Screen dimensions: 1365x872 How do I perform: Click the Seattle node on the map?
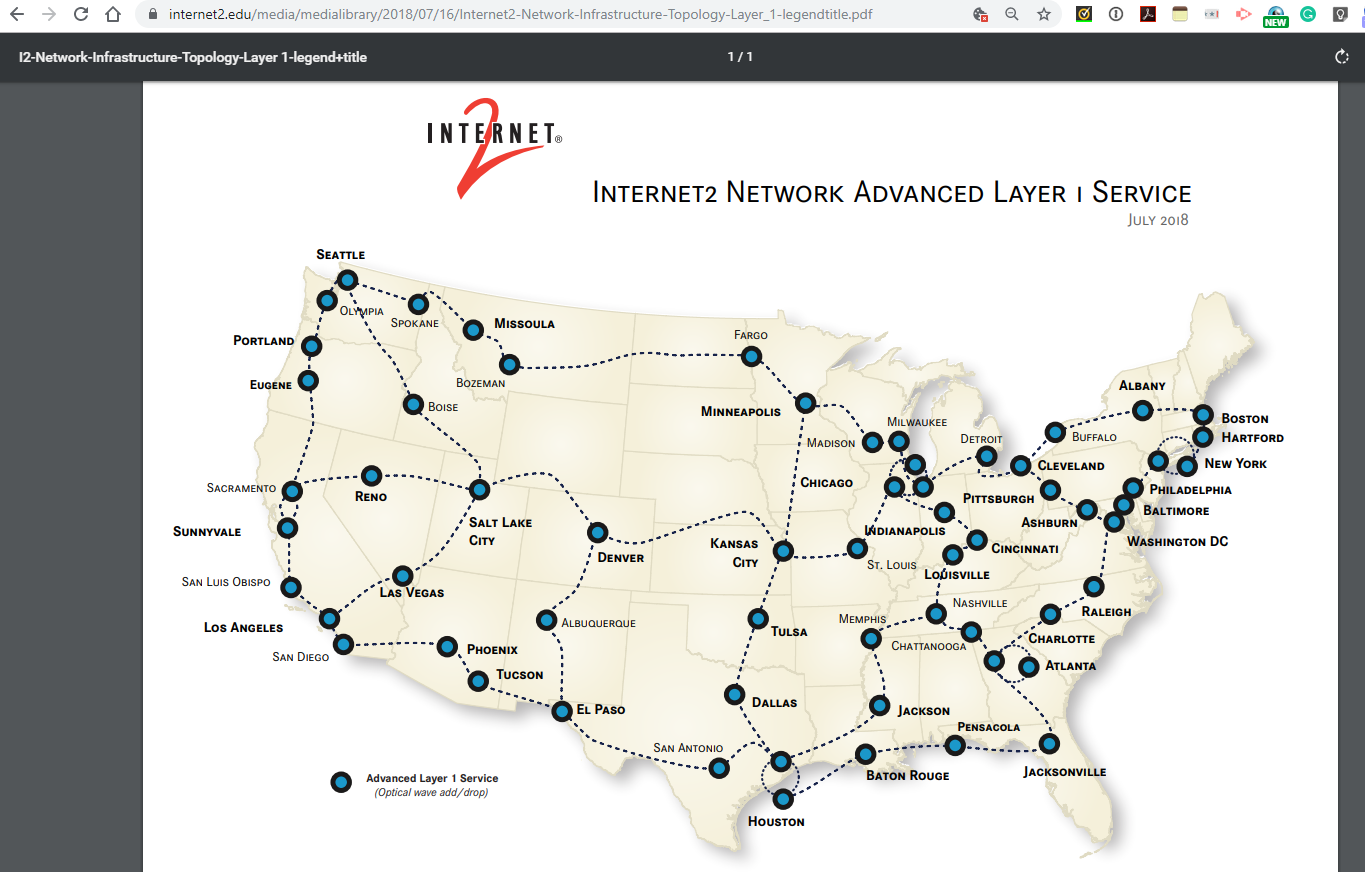point(347,280)
